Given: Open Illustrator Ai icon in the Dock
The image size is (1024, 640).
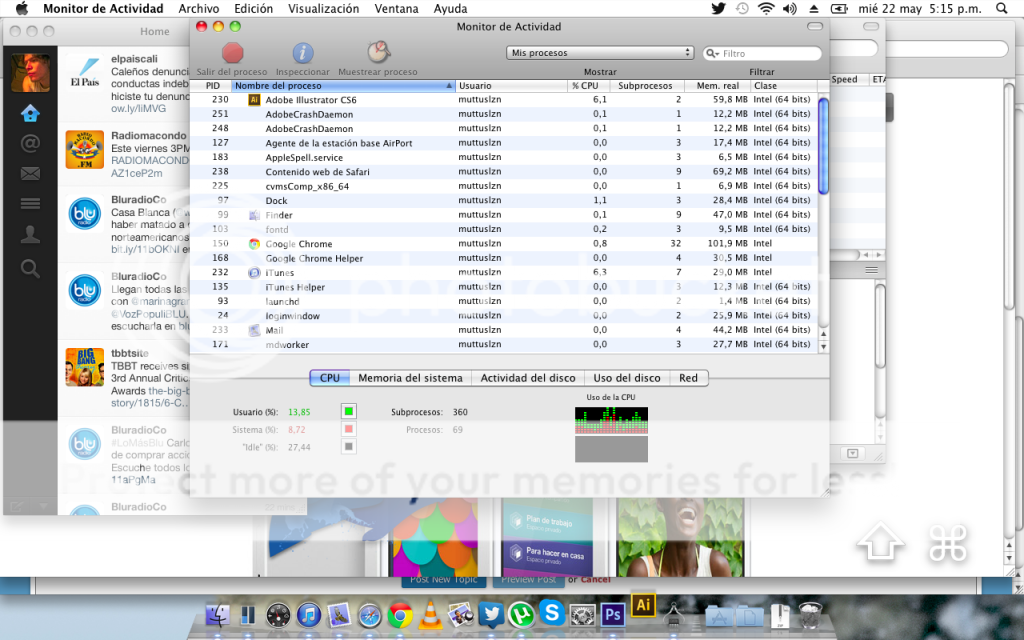Looking at the screenshot, I should click(x=643, y=605).
